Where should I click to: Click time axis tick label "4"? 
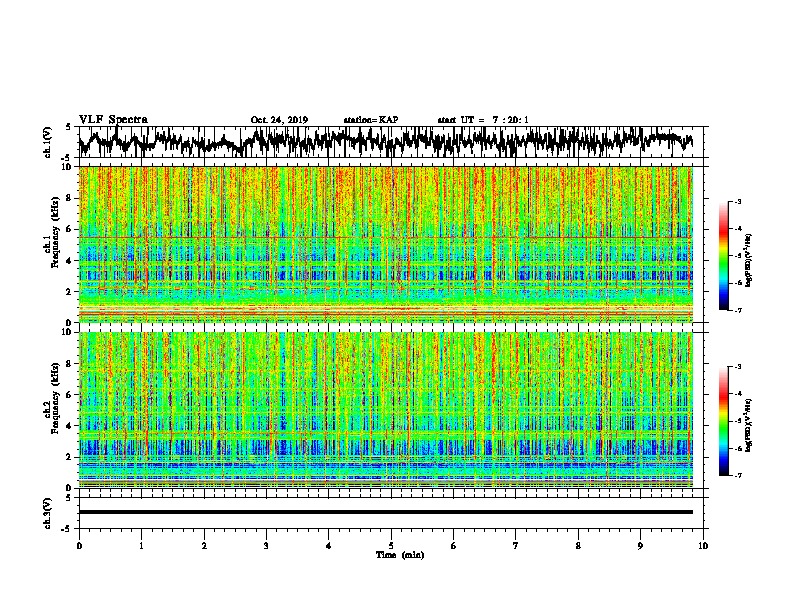[x=329, y=546]
